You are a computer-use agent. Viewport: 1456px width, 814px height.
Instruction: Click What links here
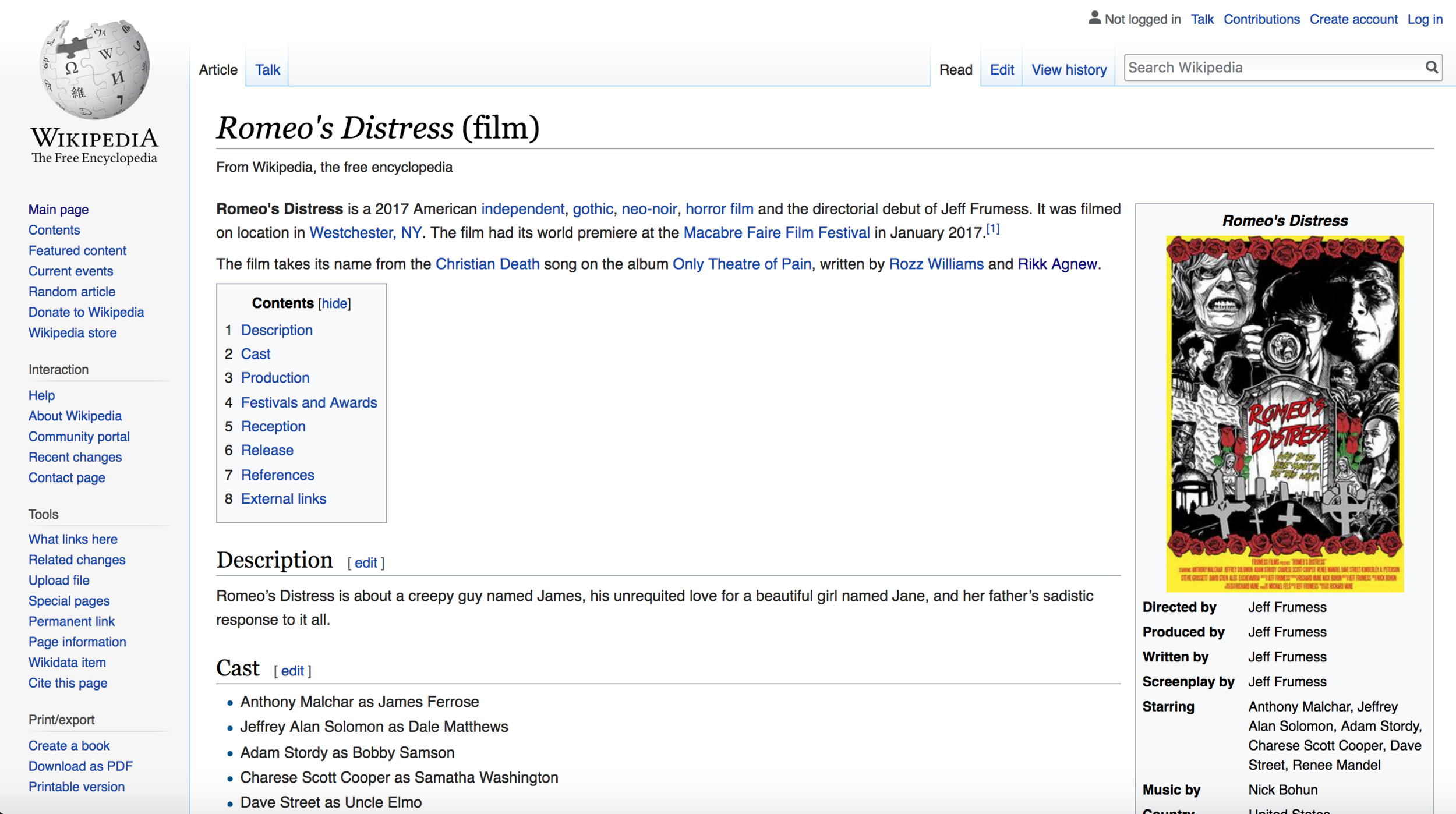tap(73, 539)
